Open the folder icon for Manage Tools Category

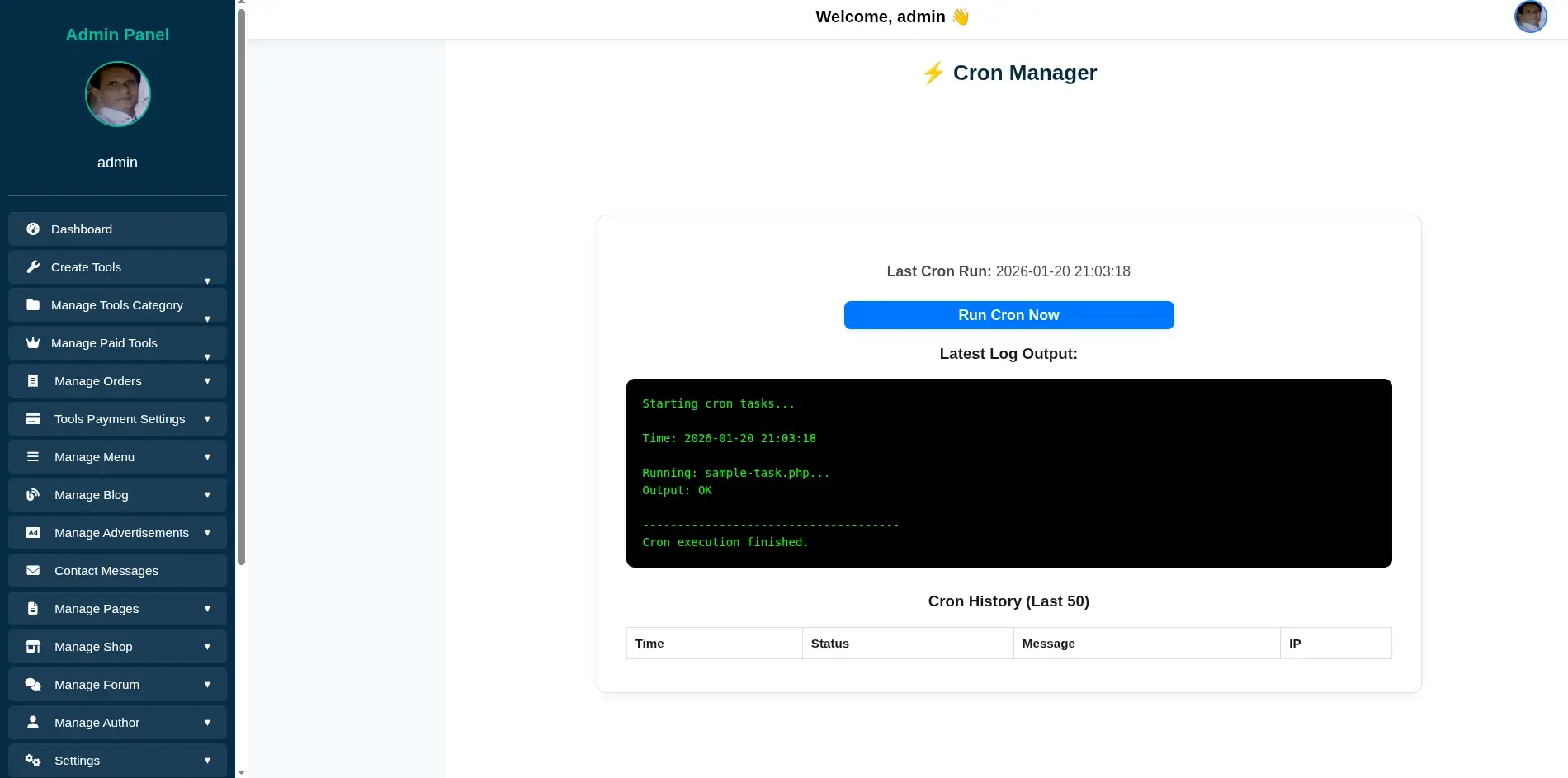click(x=33, y=304)
